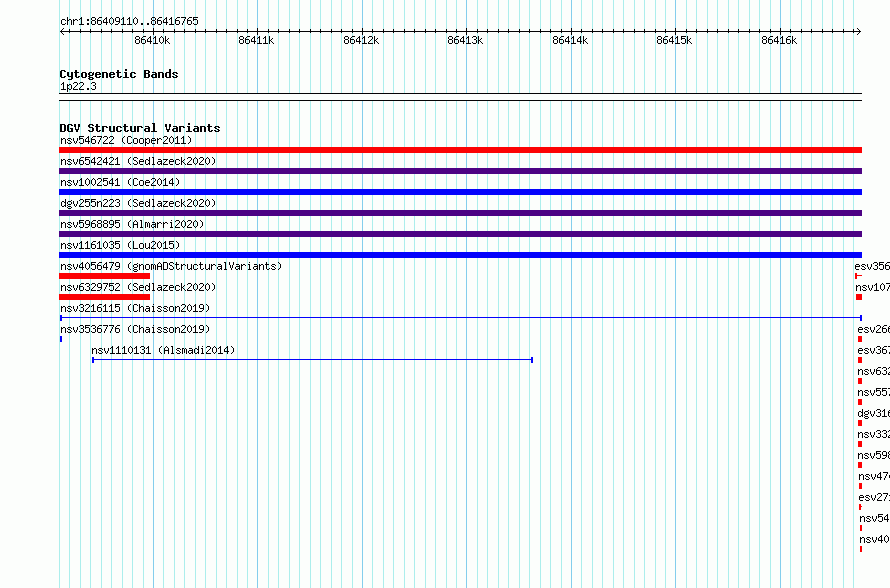Screen dimensions: 890x588
Task: Select the 1p22.3 band label
Action: coord(78,86)
